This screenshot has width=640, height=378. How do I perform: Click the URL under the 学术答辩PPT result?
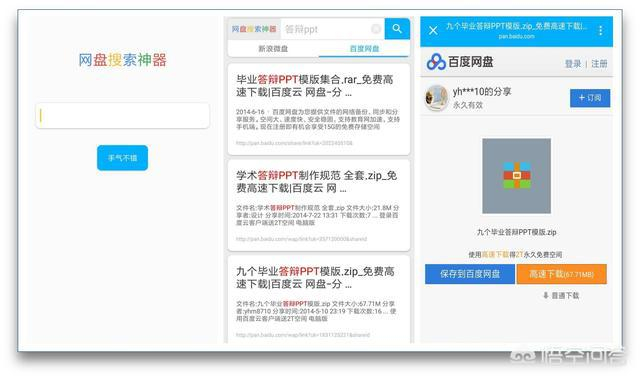click(x=301, y=239)
